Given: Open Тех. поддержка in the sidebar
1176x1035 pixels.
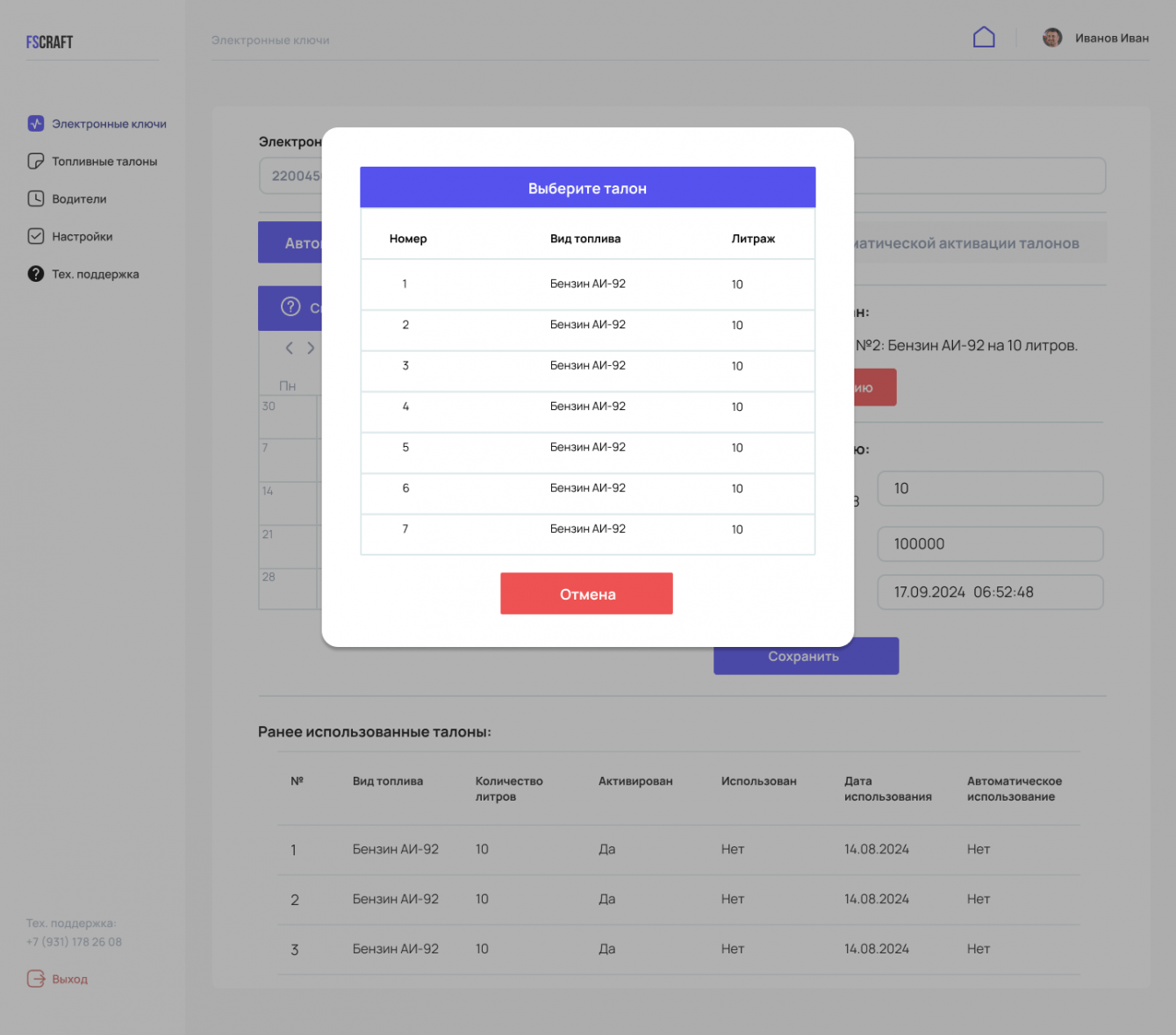Looking at the screenshot, I should tap(95, 275).
